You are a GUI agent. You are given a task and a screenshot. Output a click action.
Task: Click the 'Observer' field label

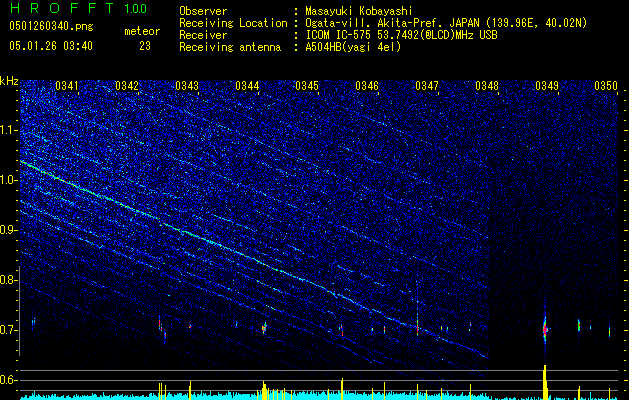[x=203, y=11]
